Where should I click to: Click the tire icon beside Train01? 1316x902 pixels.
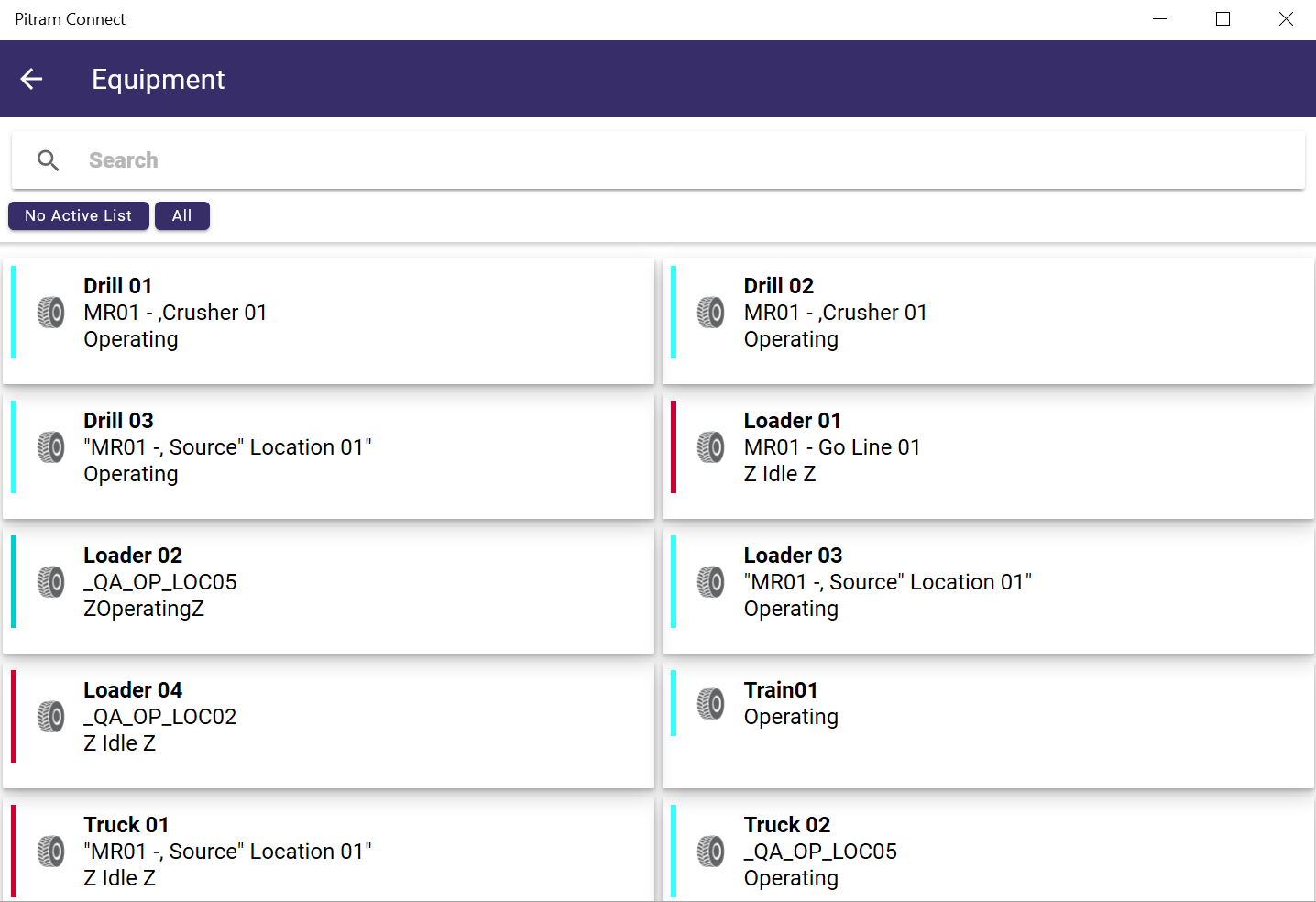[x=711, y=704]
